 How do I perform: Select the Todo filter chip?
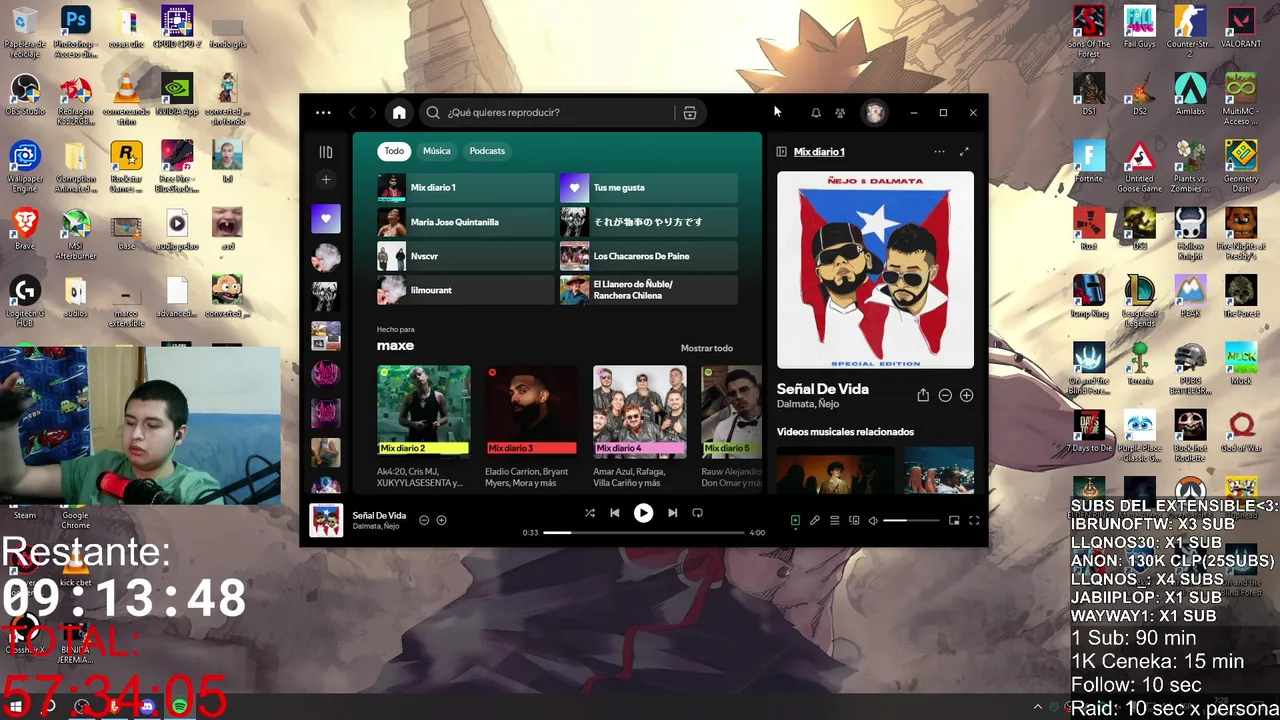point(394,151)
